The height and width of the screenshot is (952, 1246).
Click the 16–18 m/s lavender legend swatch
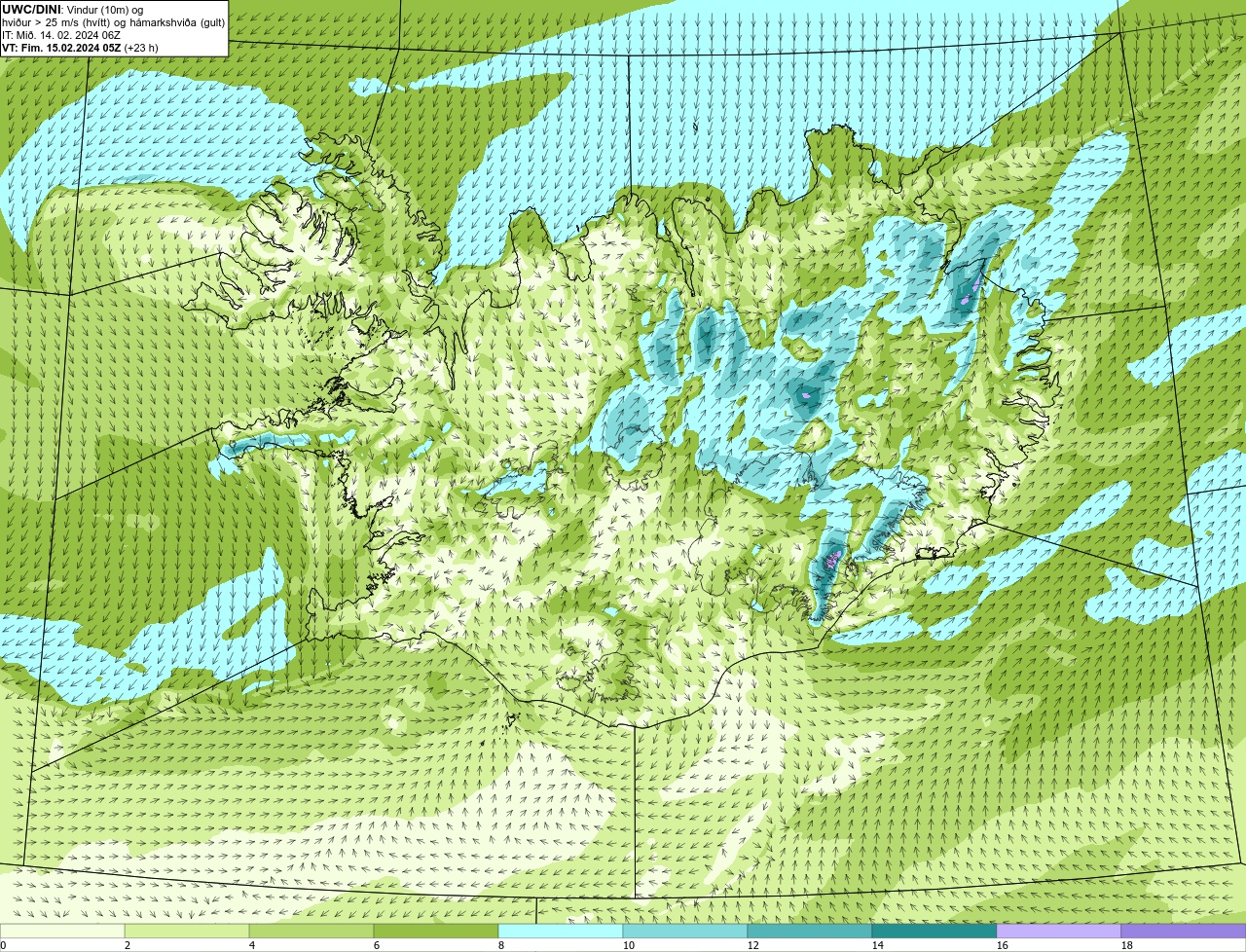coord(1059,931)
